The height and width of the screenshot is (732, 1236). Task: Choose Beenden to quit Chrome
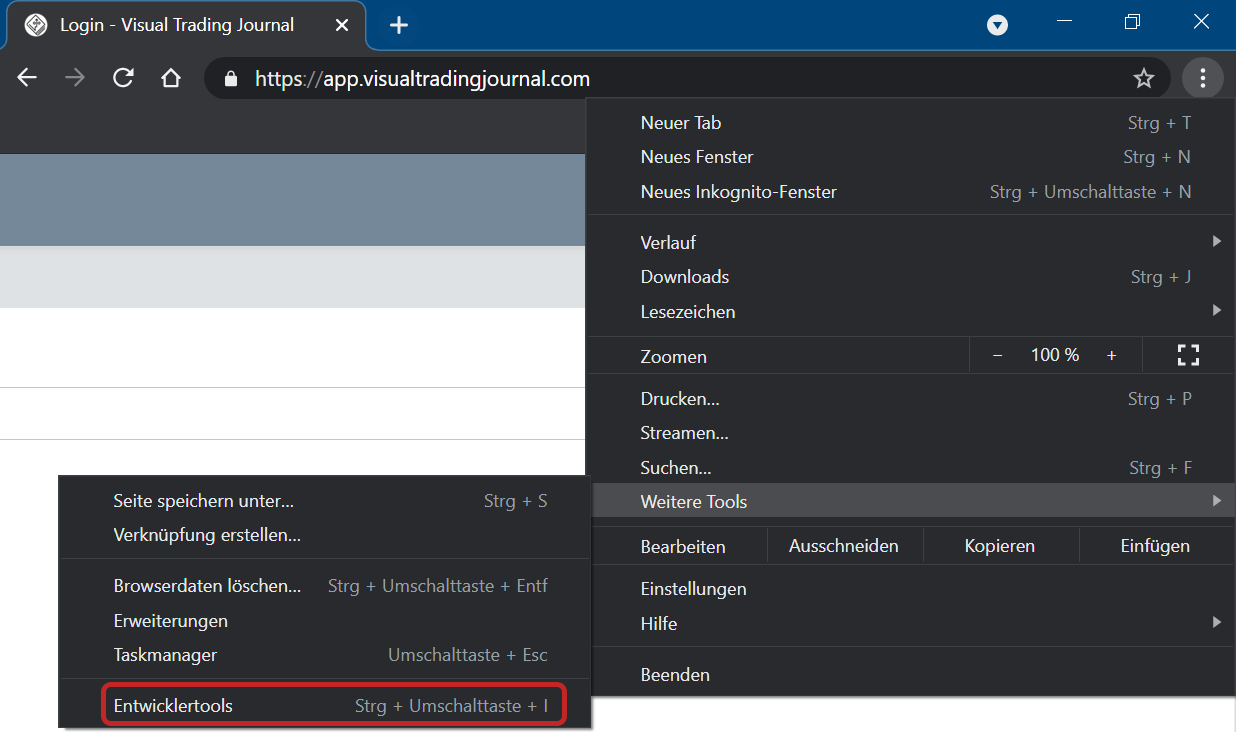point(908,675)
